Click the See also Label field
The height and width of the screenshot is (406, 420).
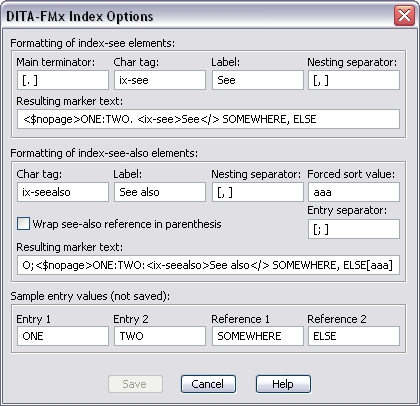pyautogui.click(x=160, y=192)
